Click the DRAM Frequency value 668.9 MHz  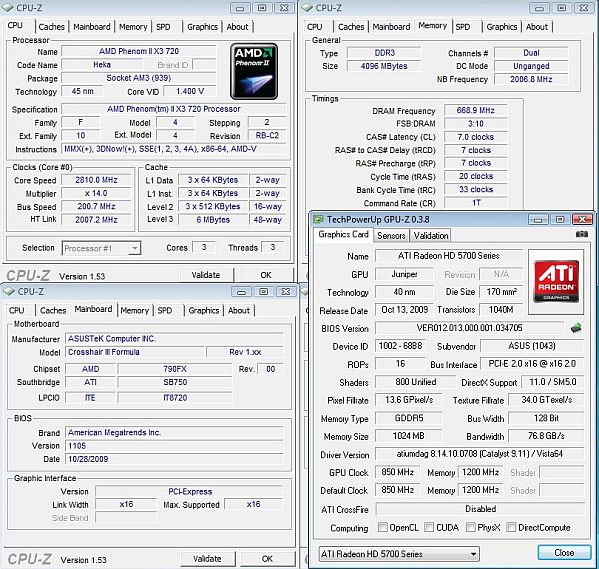[x=476, y=110]
